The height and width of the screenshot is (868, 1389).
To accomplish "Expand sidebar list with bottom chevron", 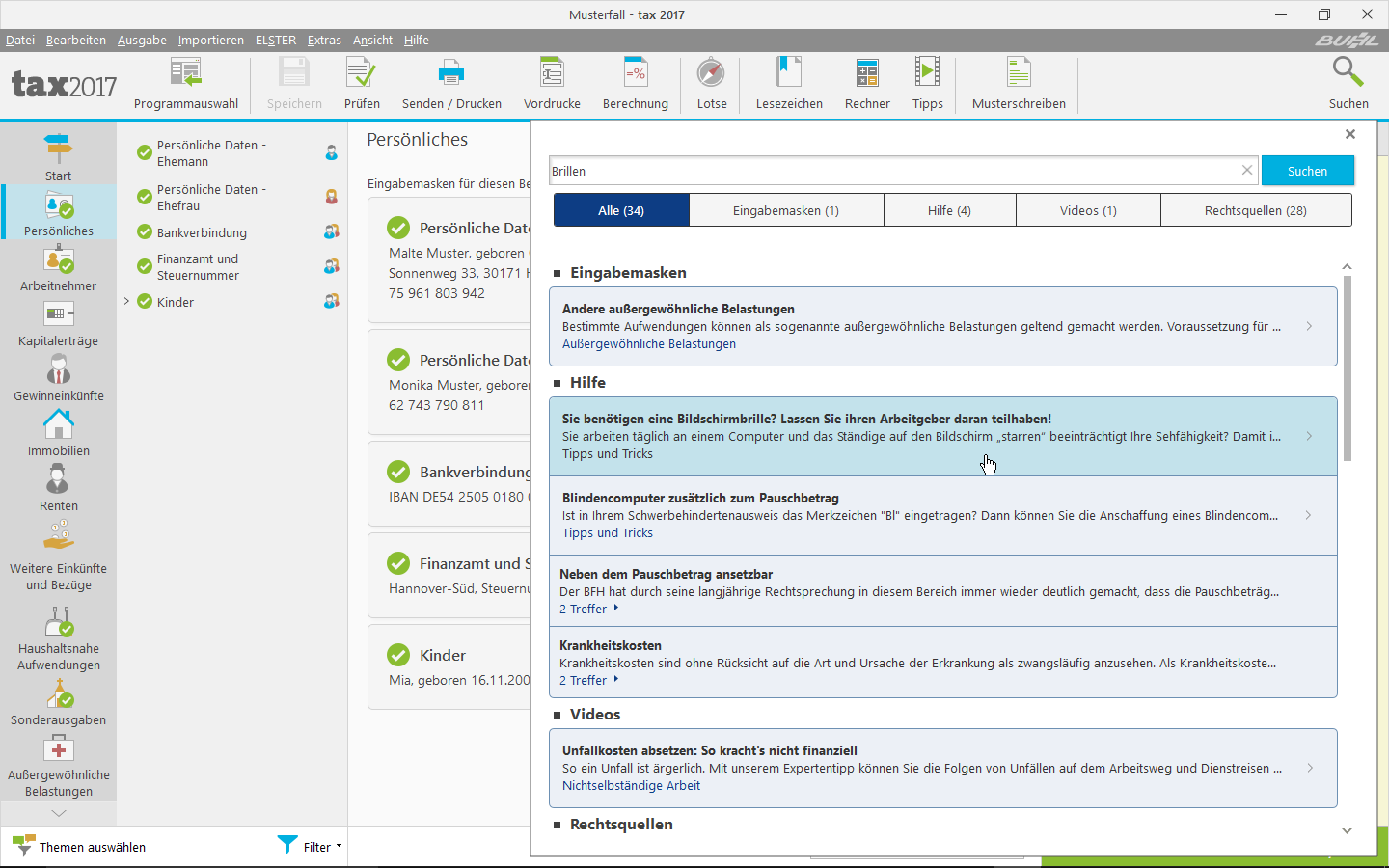I will coord(58,813).
